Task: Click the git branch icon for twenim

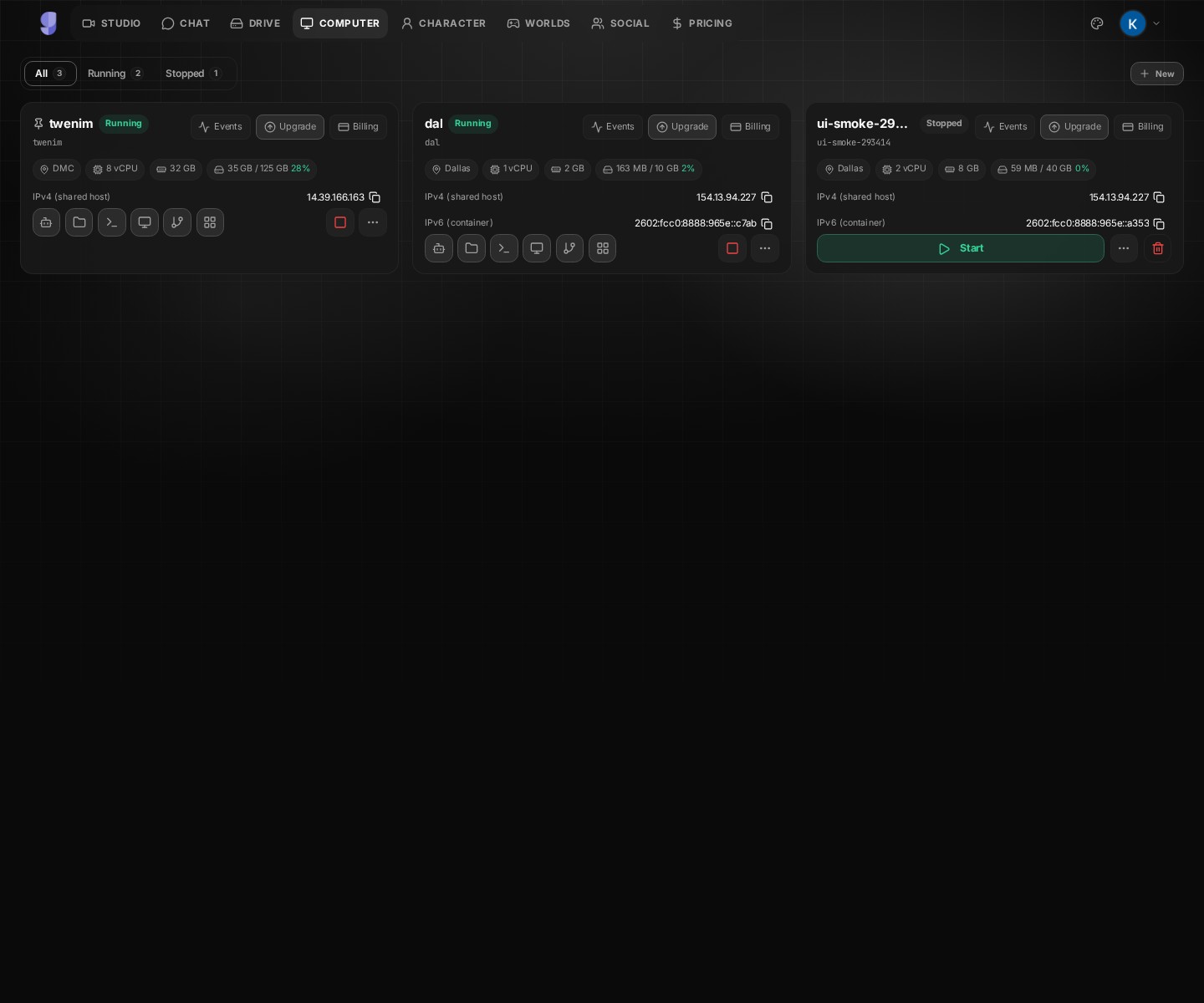Action: [x=176, y=222]
